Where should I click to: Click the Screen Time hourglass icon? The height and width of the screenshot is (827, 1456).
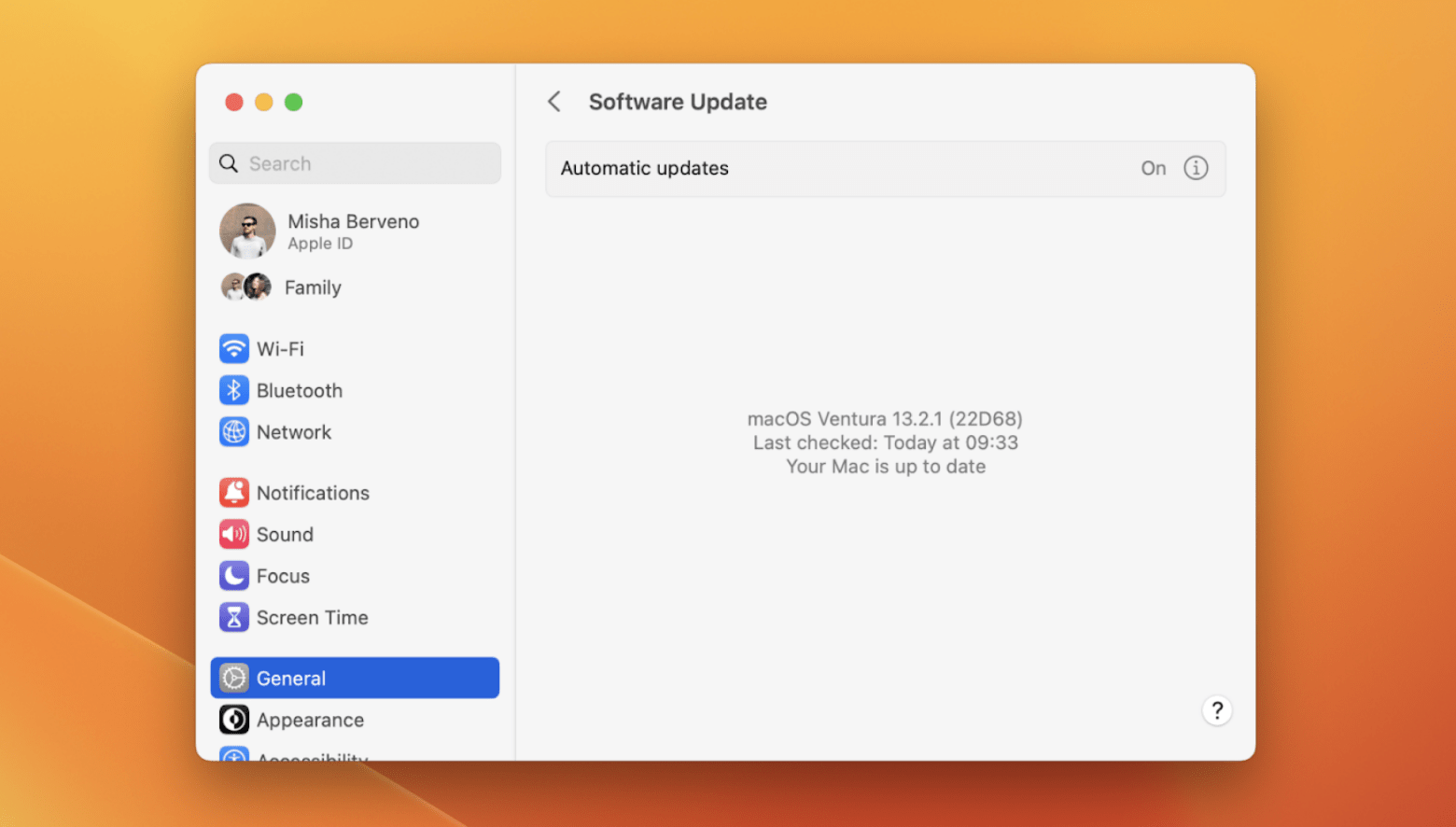[x=234, y=617]
